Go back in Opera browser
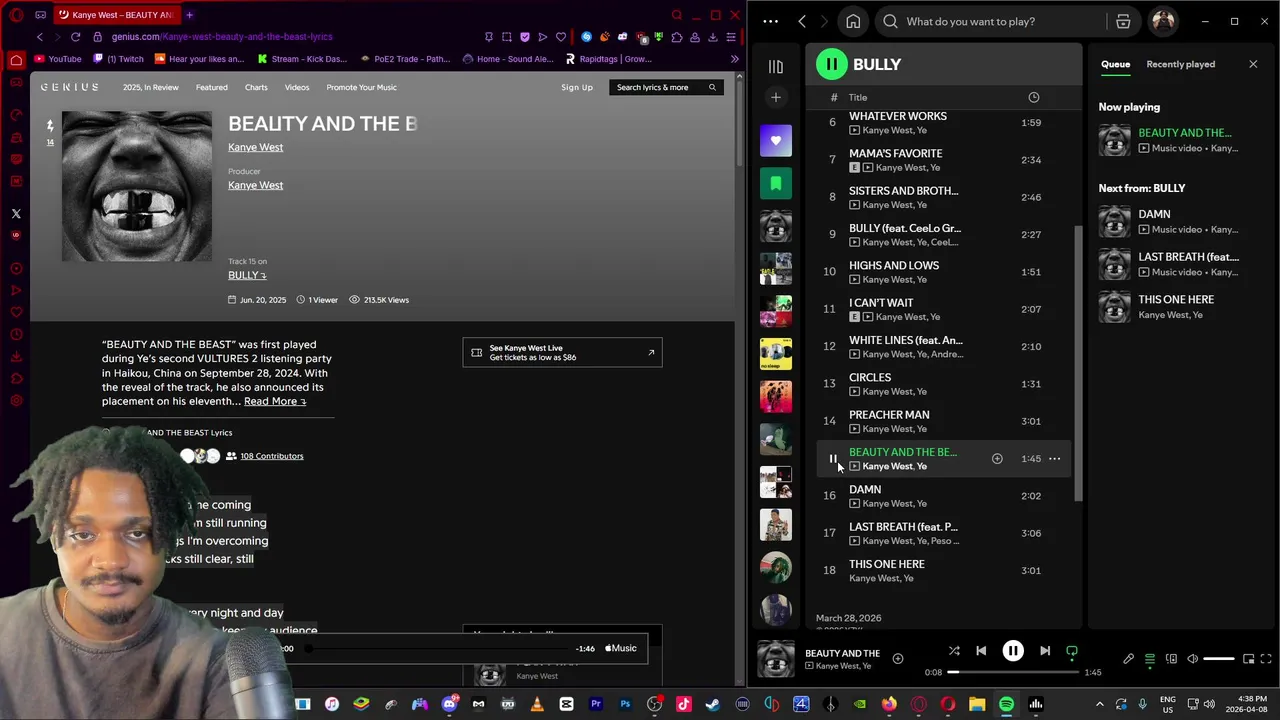Screen dimensions: 1280x720 click(40, 37)
